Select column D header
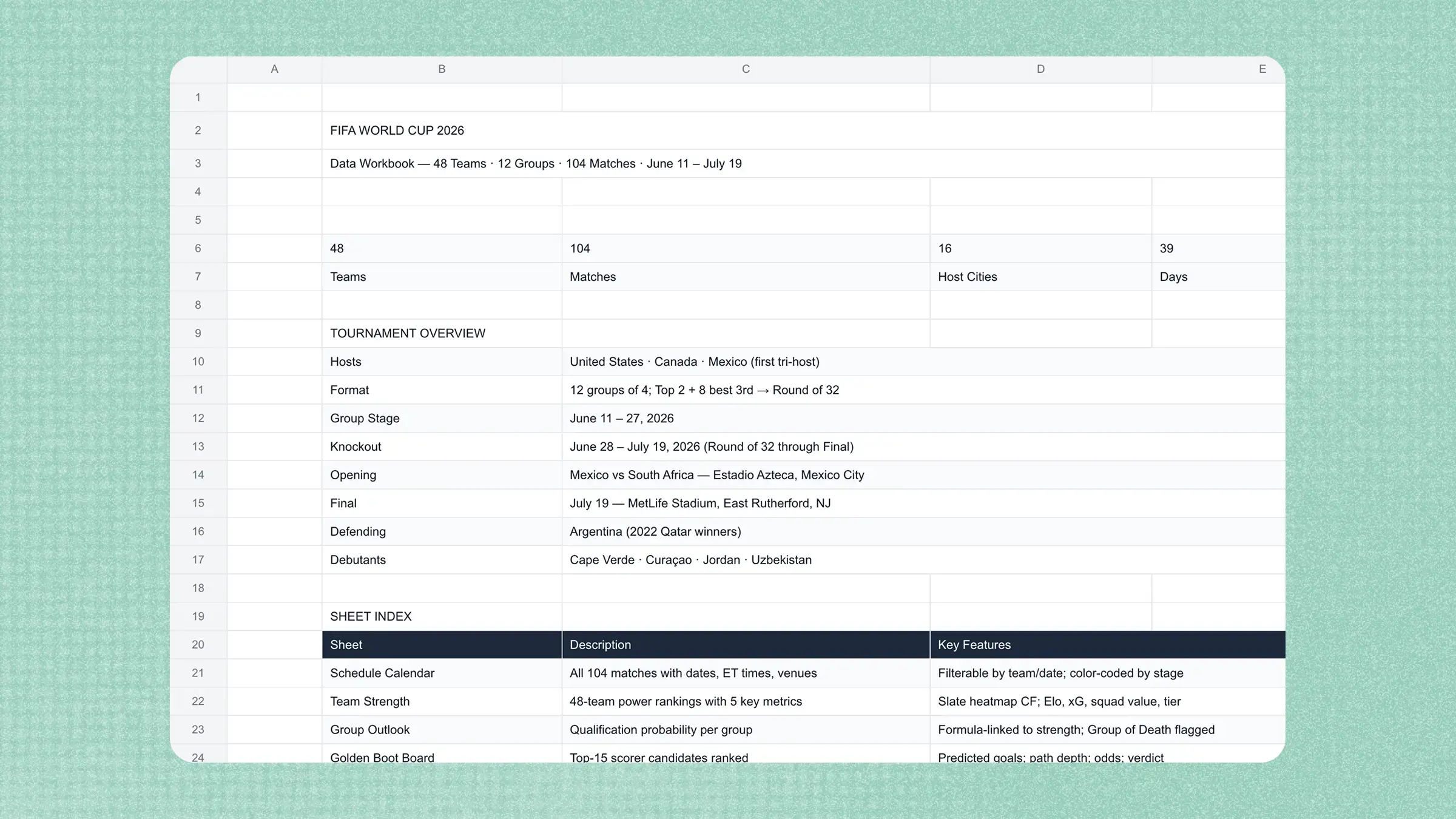 (x=1040, y=69)
